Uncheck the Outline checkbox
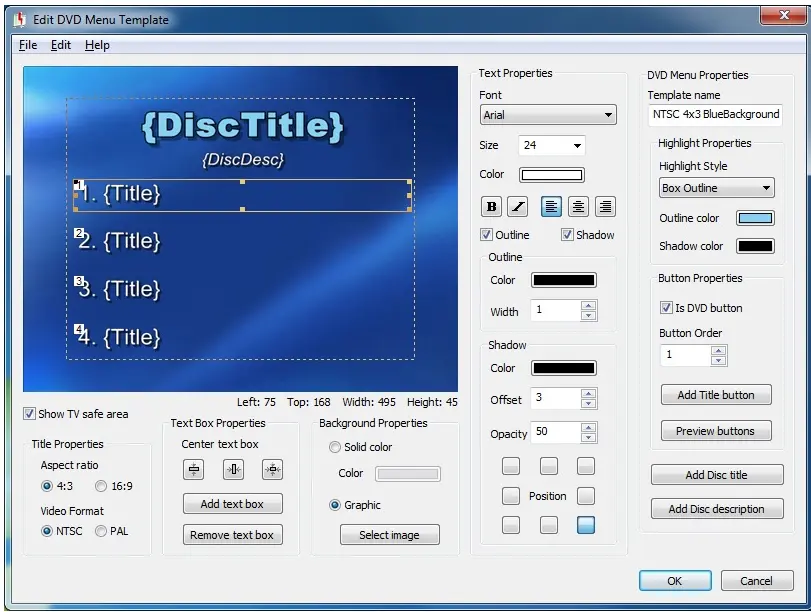 coord(487,235)
